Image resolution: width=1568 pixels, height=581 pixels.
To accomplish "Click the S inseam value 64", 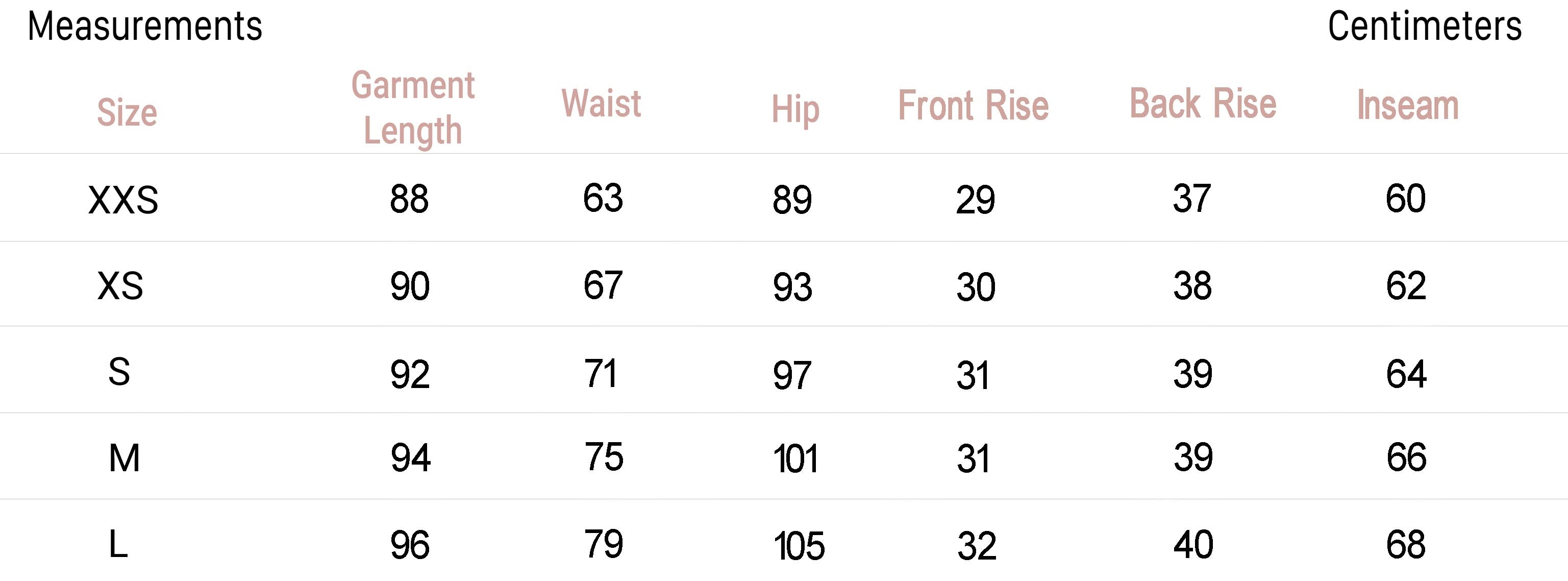I will coord(1406,373).
